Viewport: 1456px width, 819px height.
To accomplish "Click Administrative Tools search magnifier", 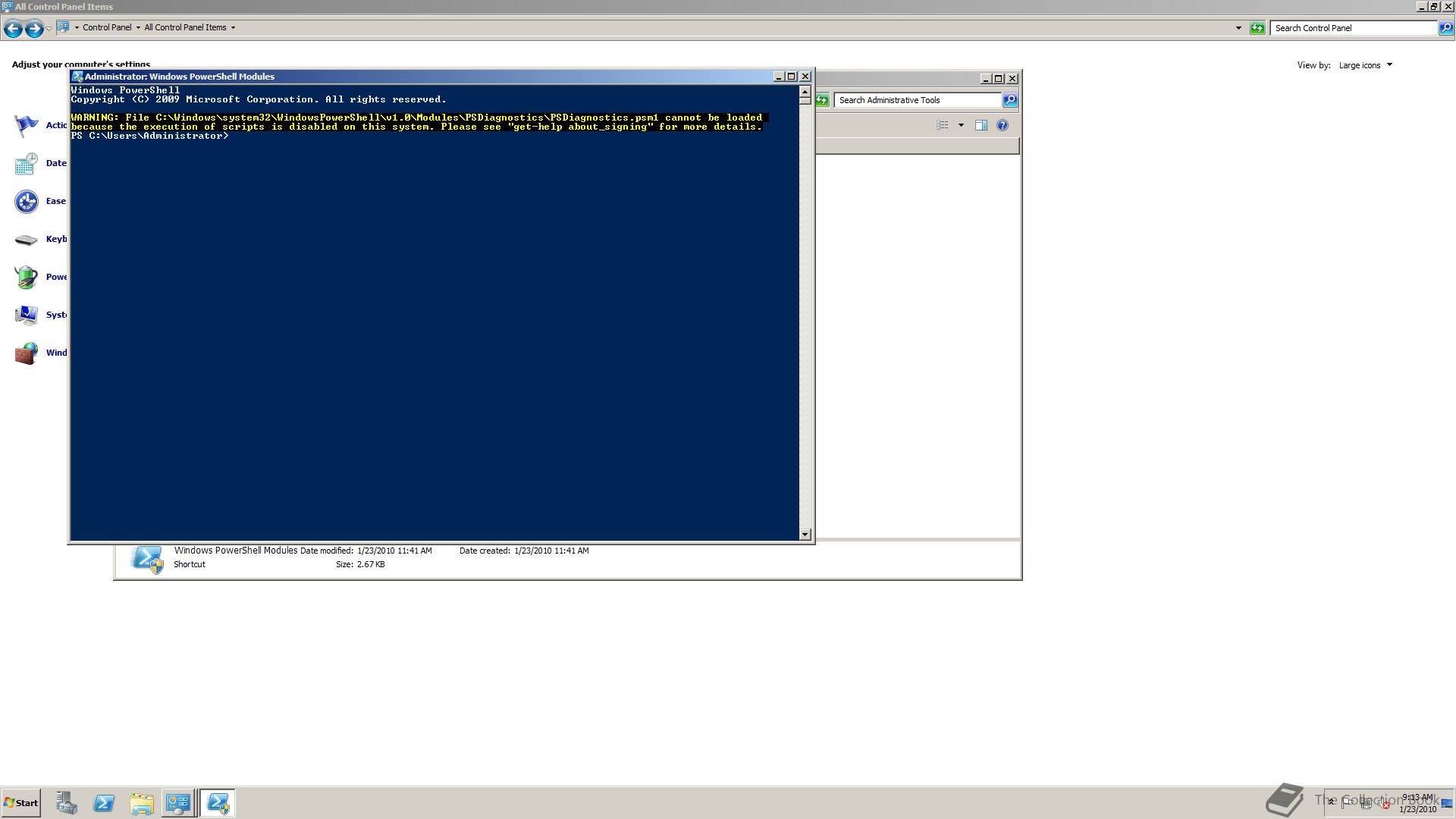I will (1010, 100).
